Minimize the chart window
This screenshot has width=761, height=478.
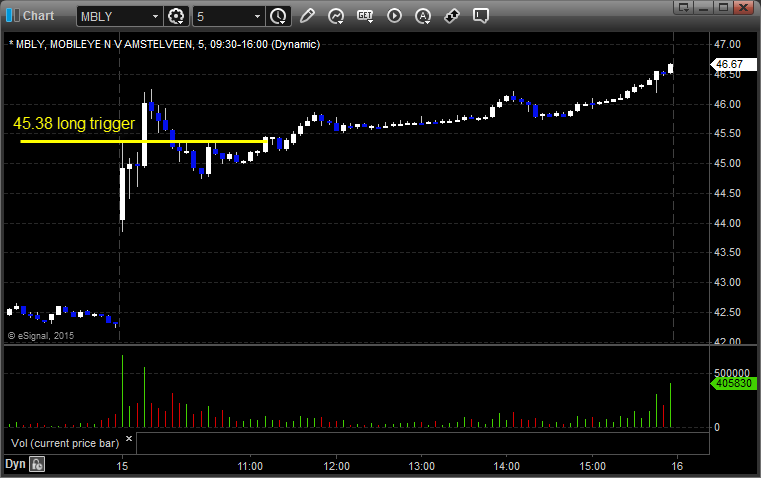click(704, 7)
